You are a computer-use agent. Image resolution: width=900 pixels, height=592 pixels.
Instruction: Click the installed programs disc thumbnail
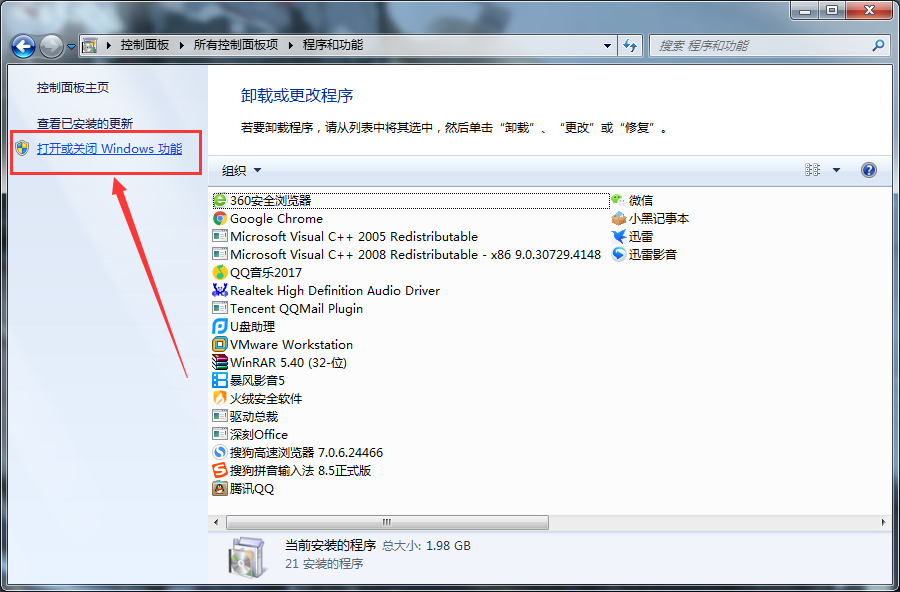pos(247,556)
